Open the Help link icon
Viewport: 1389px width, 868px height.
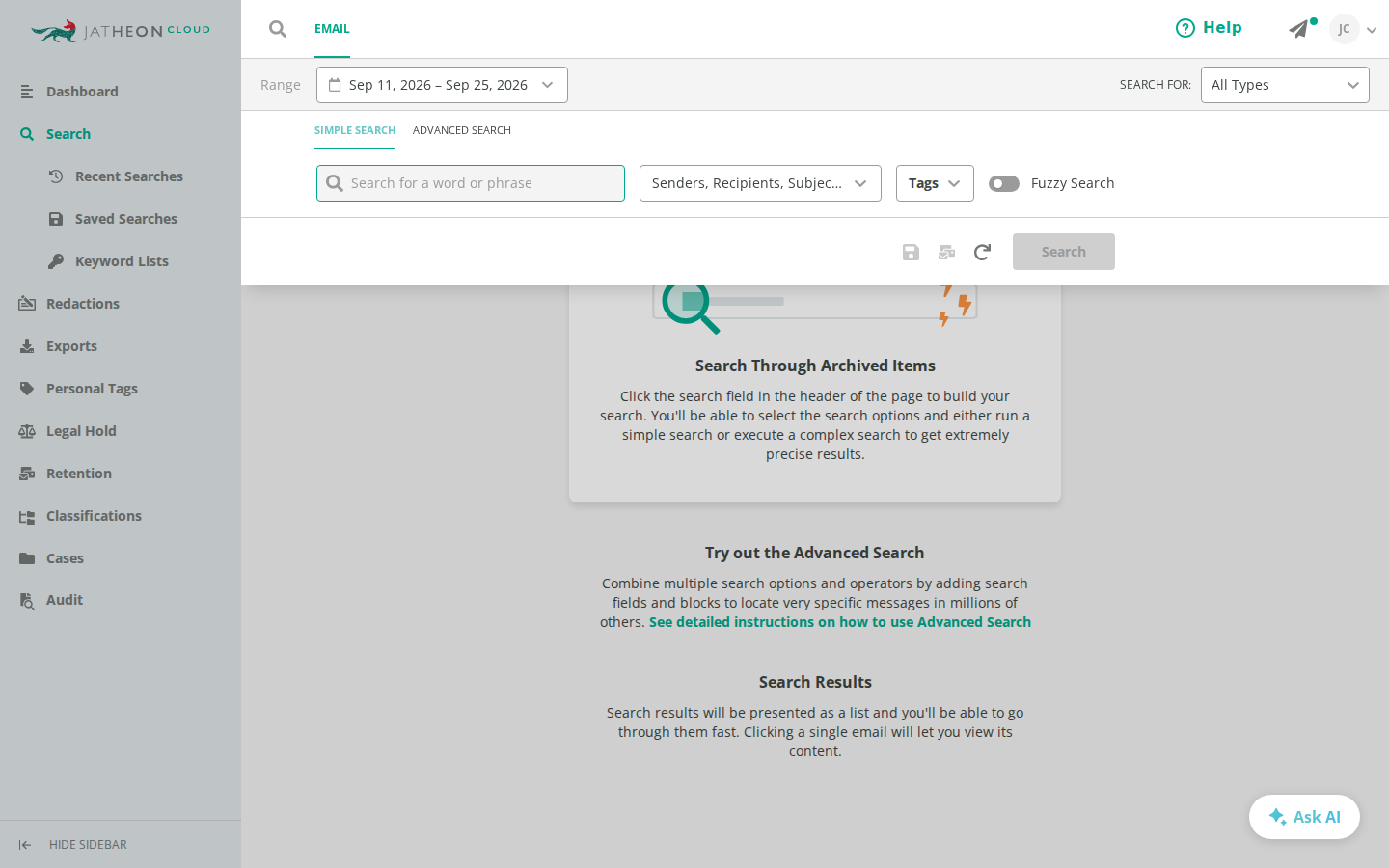(x=1185, y=28)
